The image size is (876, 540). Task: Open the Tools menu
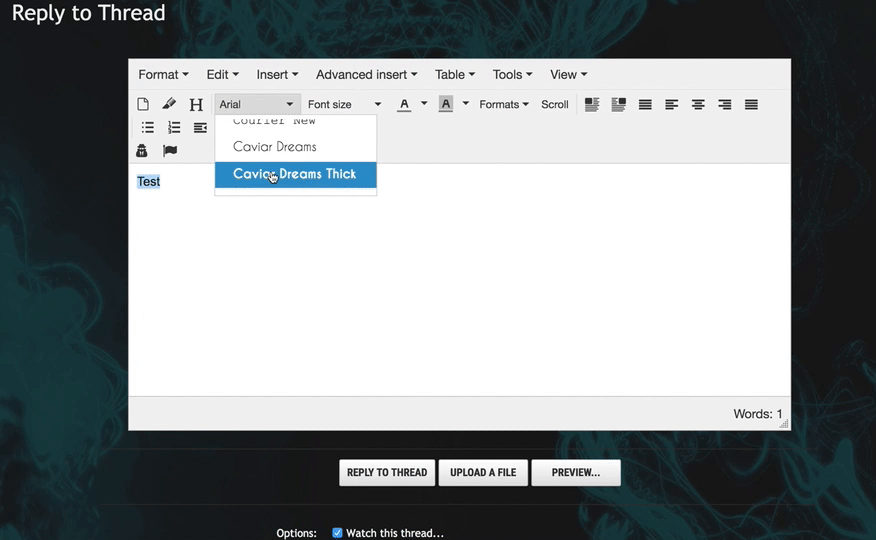512,74
